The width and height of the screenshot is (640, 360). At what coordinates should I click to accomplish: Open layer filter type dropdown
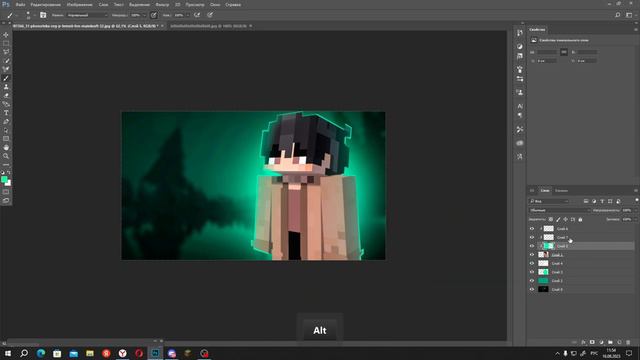(x=549, y=201)
